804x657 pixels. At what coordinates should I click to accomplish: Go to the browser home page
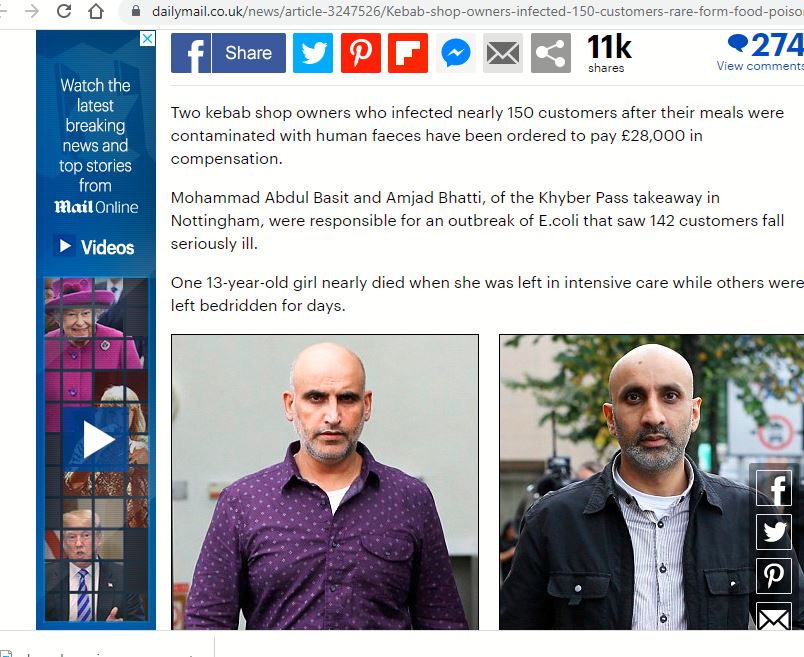[96, 11]
